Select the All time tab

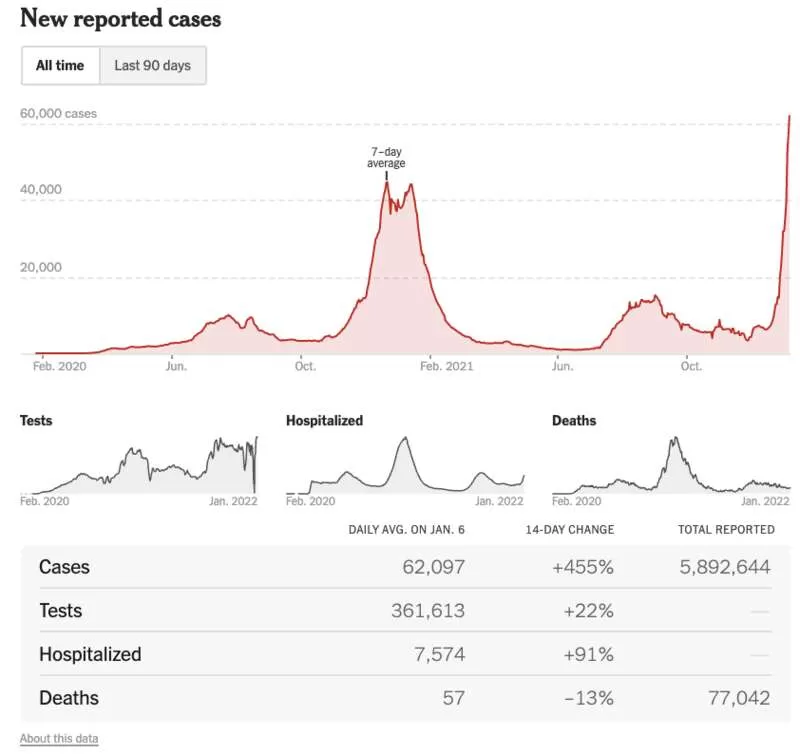tap(60, 65)
